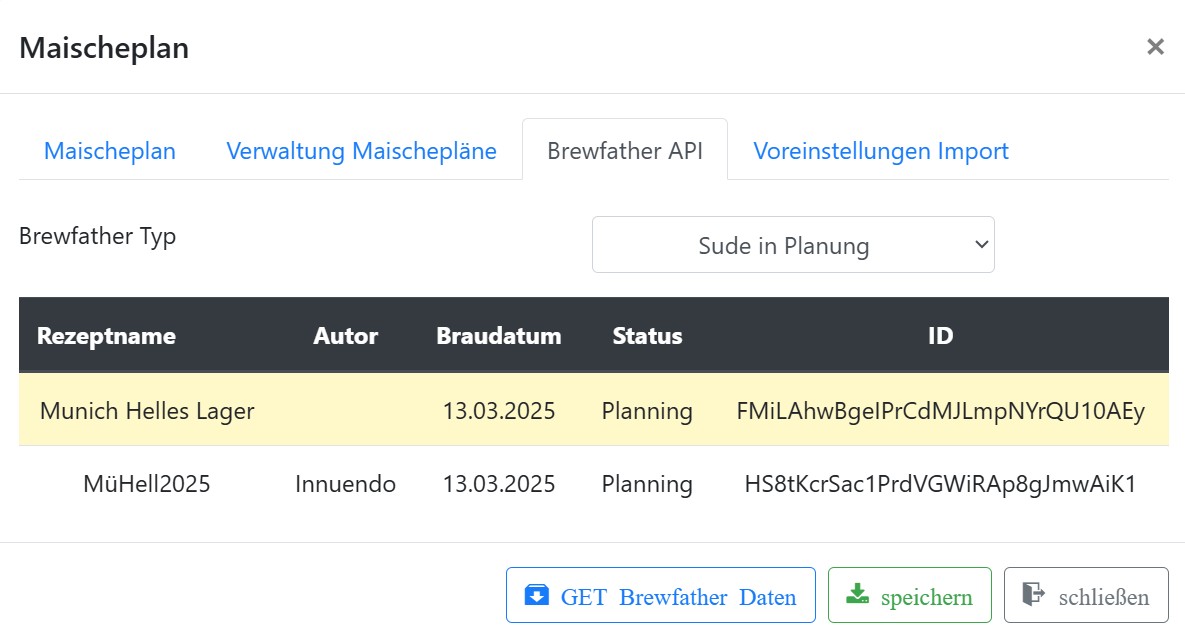
Task: Click the exit door icon beside schließen
Action: pos(1033,596)
